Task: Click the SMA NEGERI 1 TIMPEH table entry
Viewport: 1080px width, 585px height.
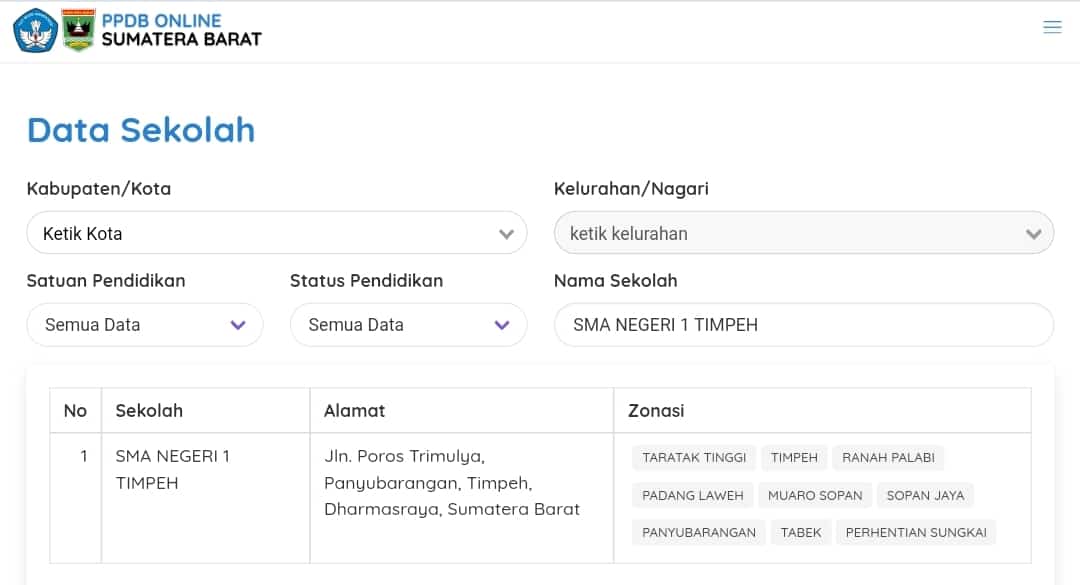Action: [172, 469]
